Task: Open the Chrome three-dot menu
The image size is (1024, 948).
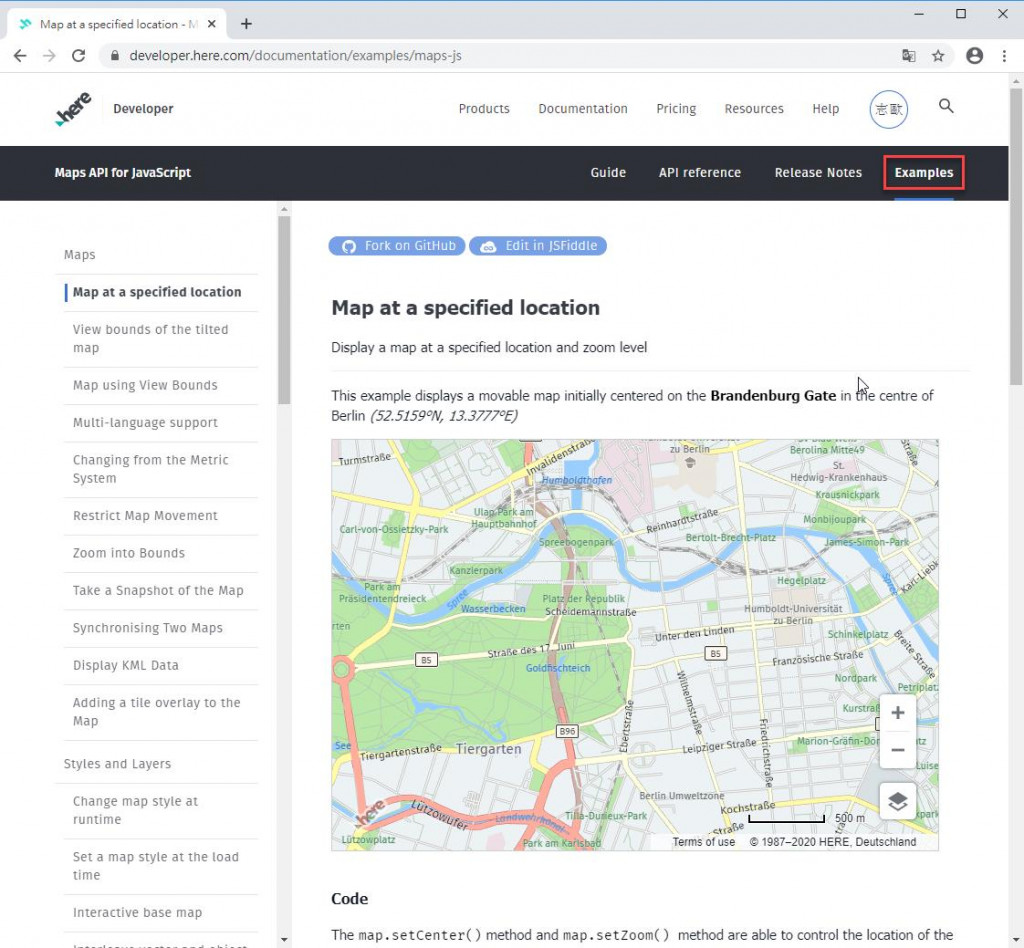Action: [1004, 55]
